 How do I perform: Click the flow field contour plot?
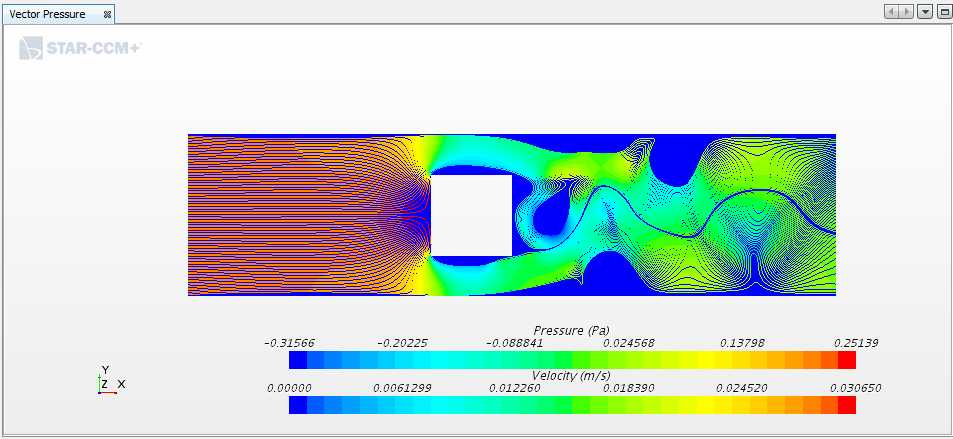[x=512, y=215]
